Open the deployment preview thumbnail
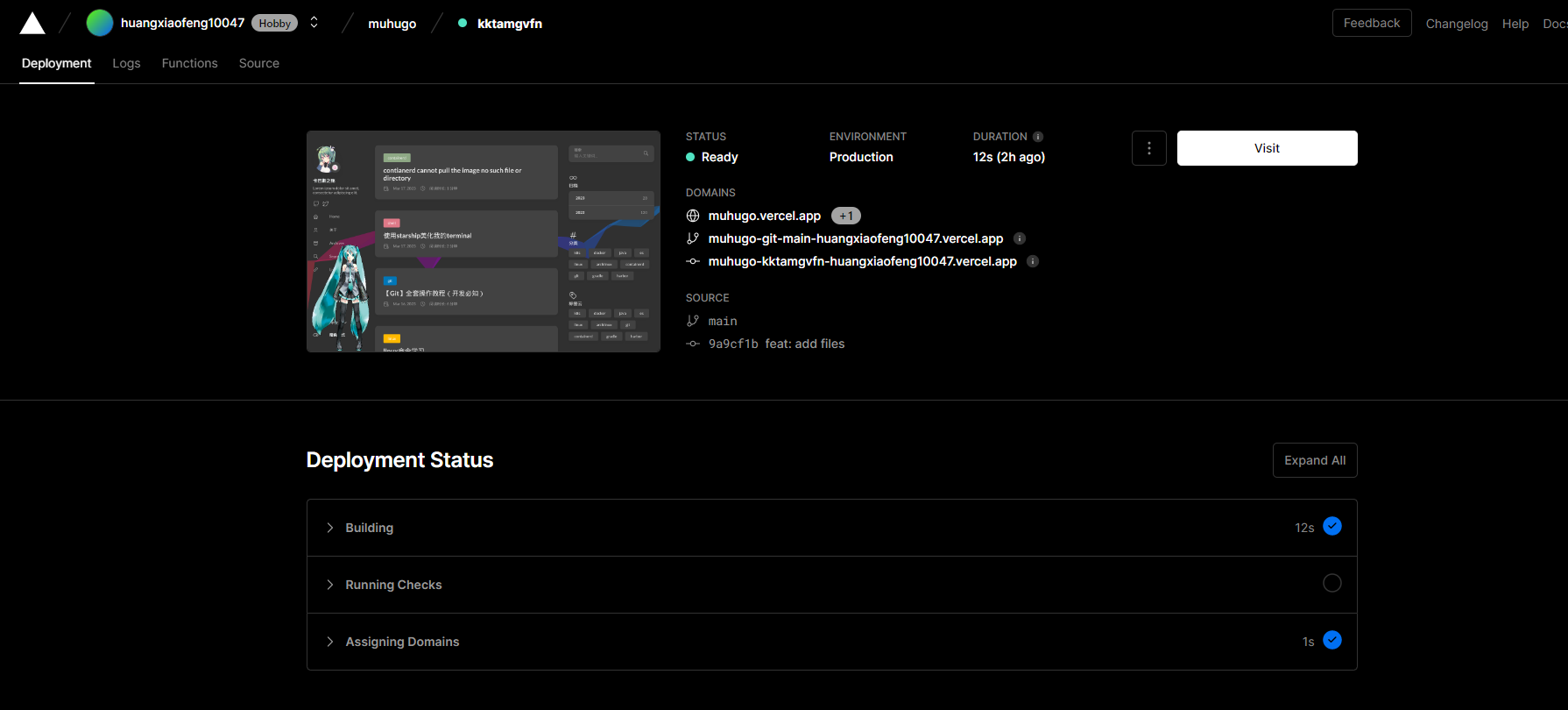 (x=484, y=241)
